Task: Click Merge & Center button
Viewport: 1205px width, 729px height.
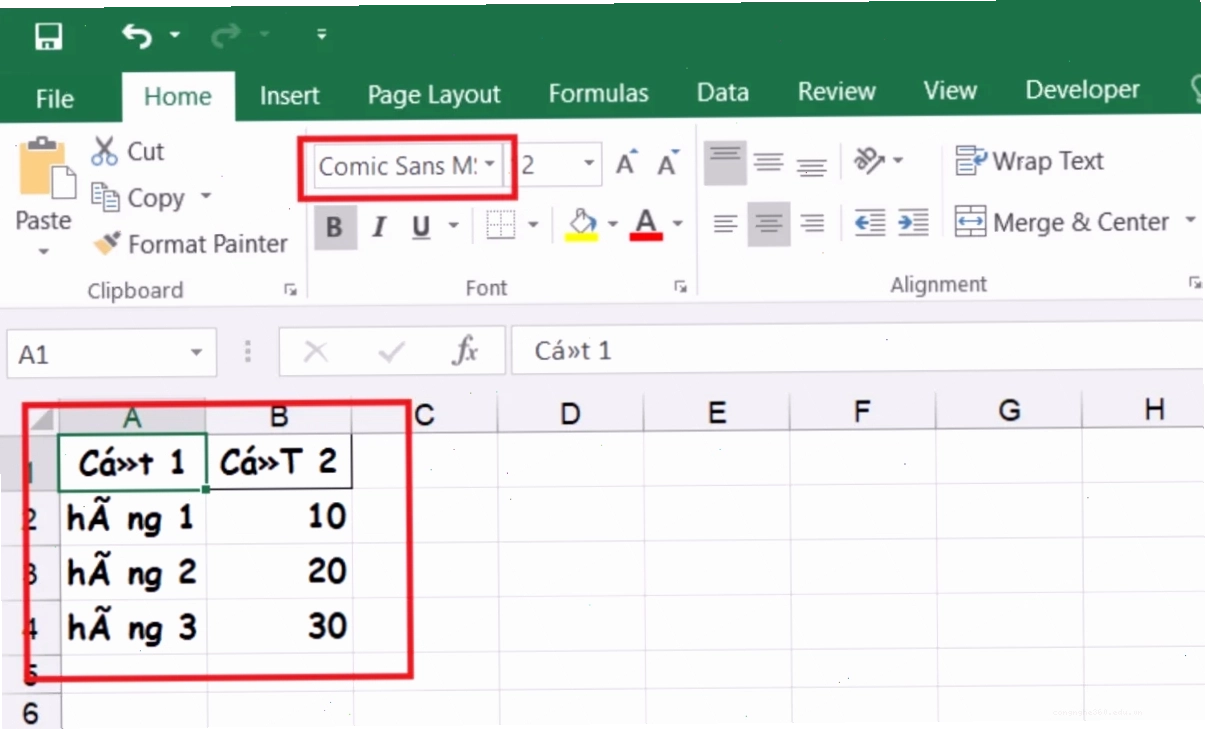Action: (x=1062, y=222)
